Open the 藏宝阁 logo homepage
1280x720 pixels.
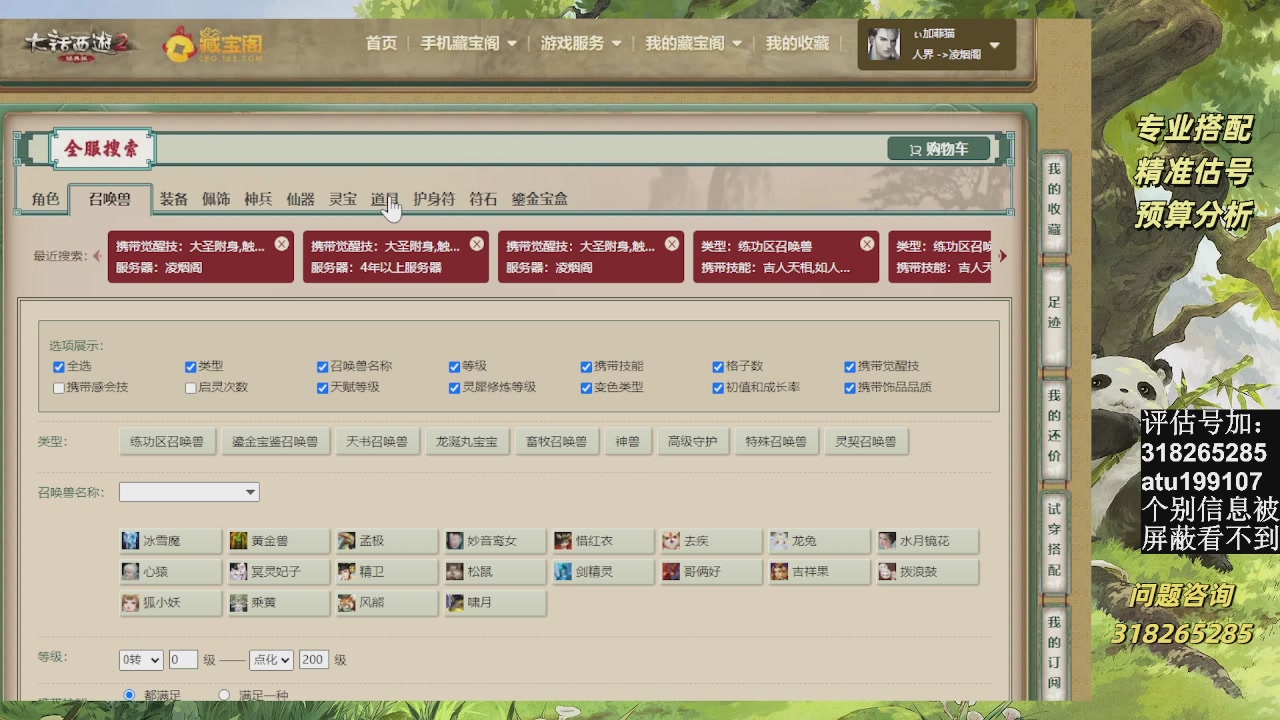pos(214,45)
